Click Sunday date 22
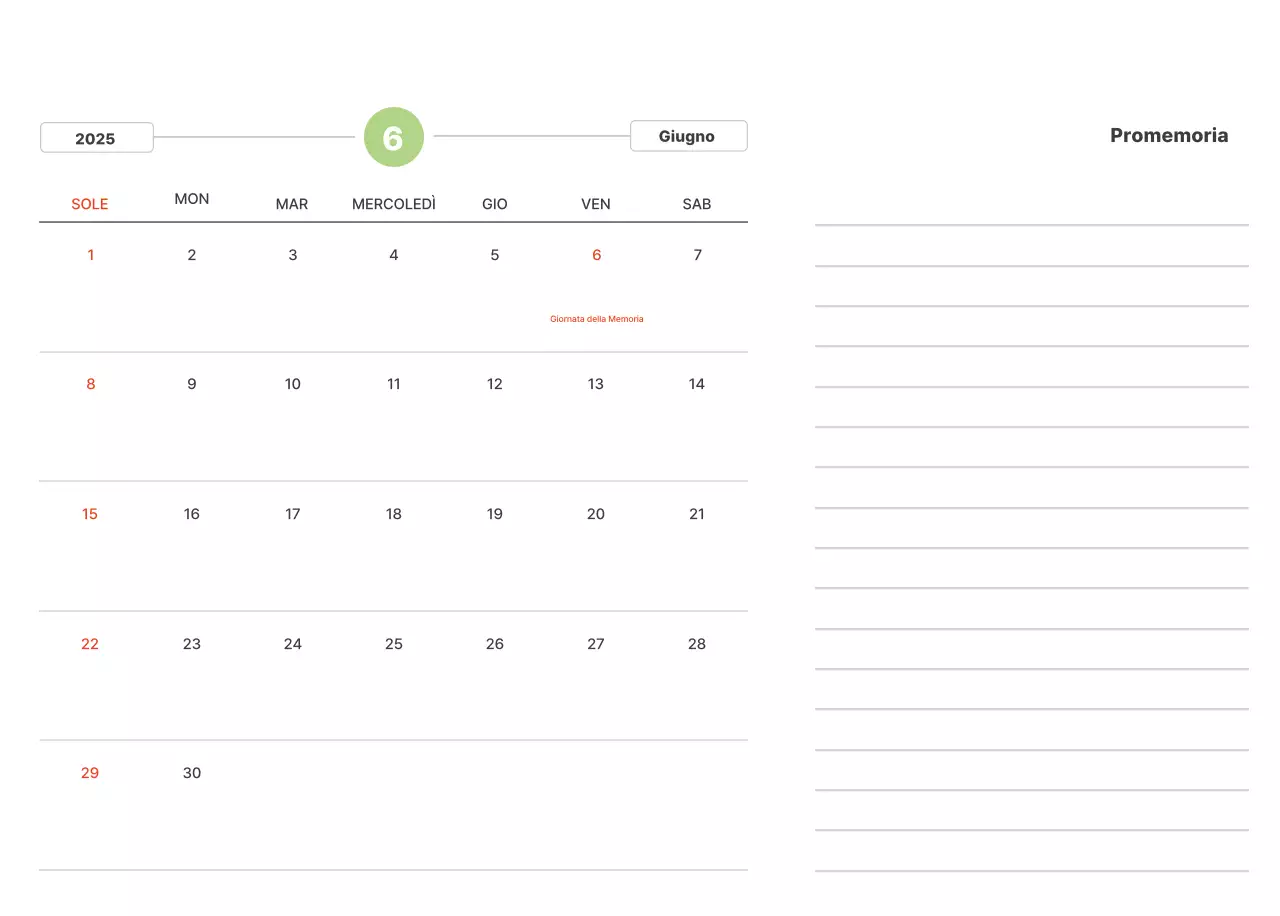Viewport: 1280px width, 916px height. click(x=90, y=644)
